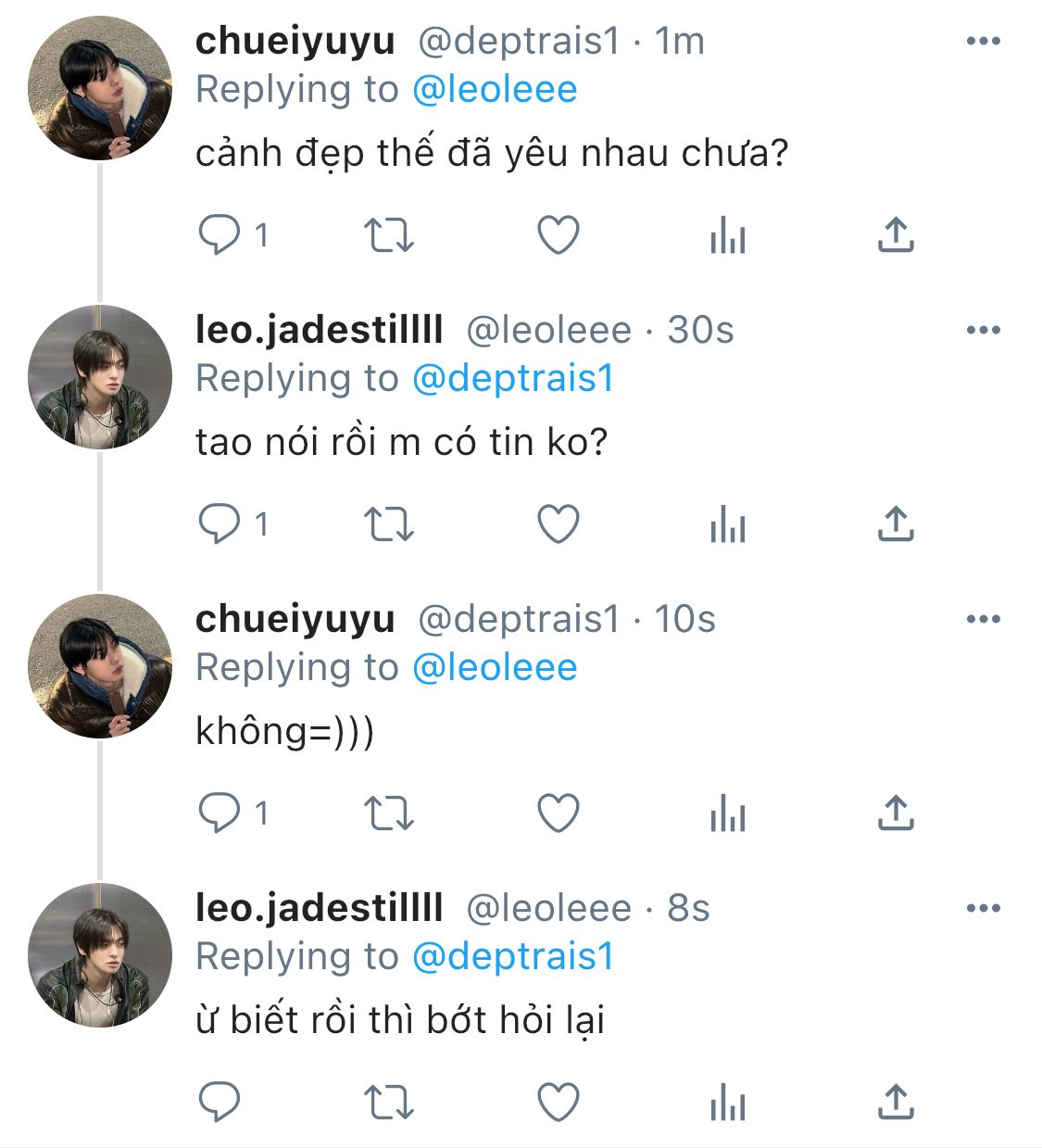The width and height of the screenshot is (1042, 1148).
Task: Reply to "ừ biết rồi thì bớt hỏi lại" tweet
Action: tap(220, 1102)
